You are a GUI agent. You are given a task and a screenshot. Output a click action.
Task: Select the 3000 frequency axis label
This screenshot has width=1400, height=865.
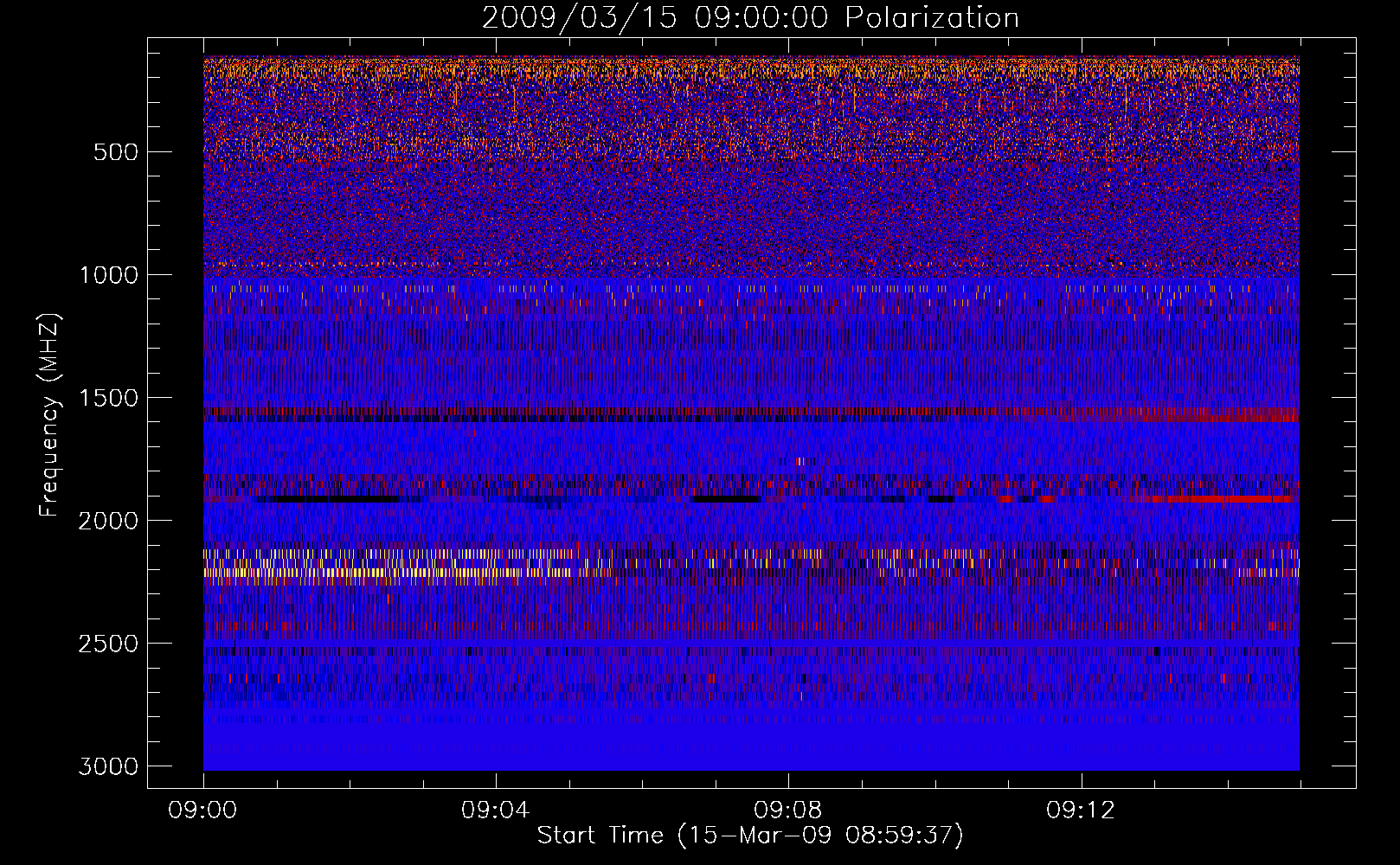(108, 766)
